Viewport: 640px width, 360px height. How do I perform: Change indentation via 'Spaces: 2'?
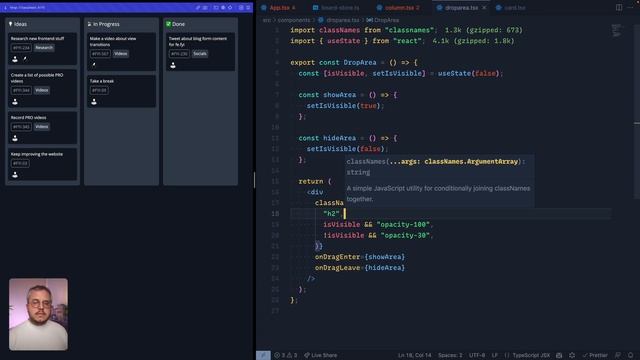(450, 355)
